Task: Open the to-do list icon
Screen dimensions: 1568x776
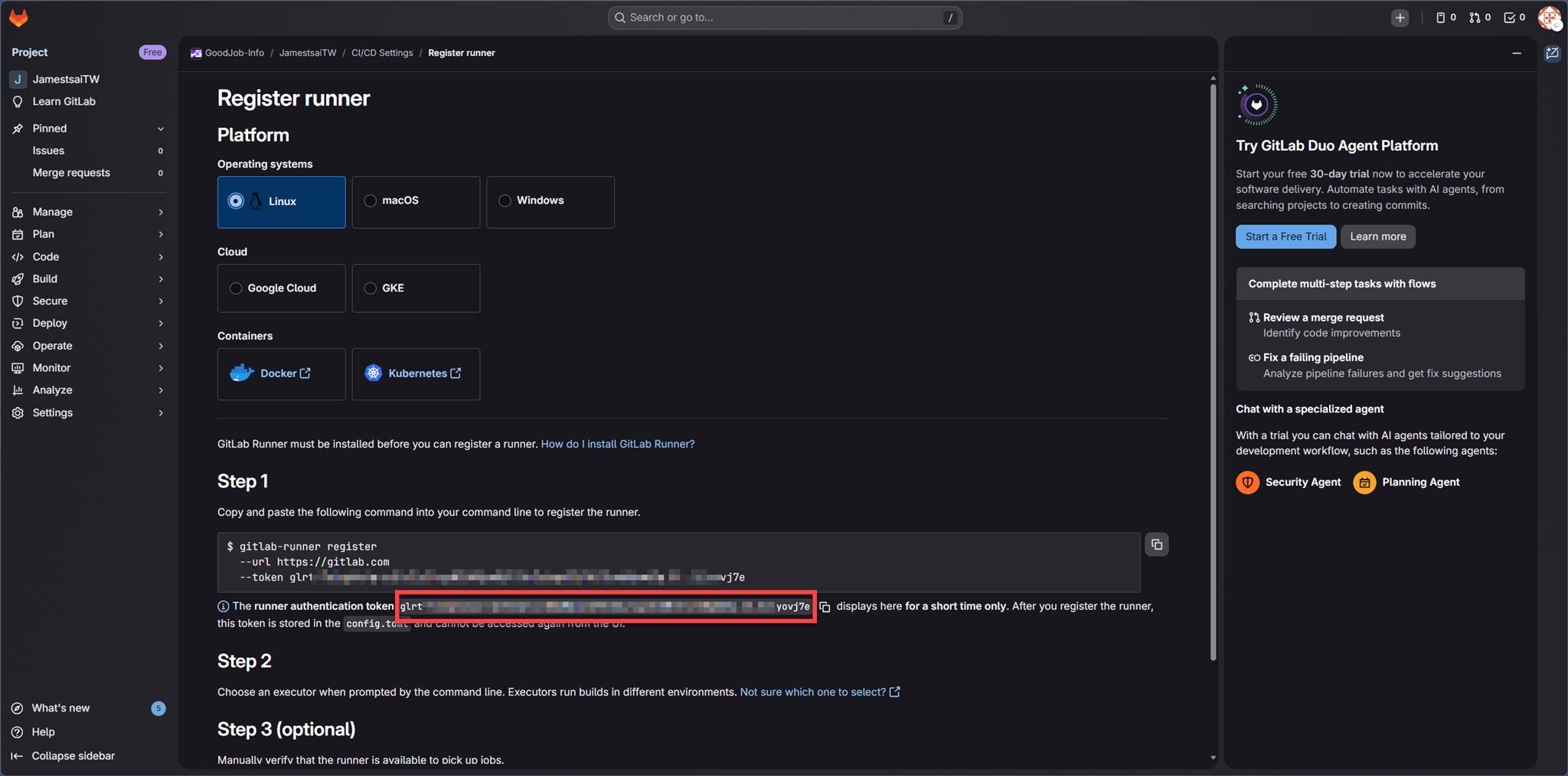Action: coord(1514,18)
